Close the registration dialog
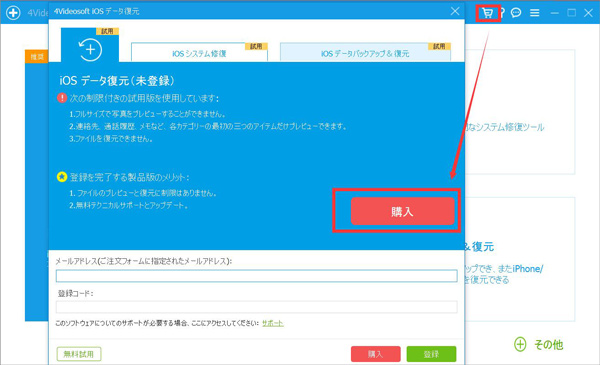Screen dimensions: 600x365 point(455,11)
